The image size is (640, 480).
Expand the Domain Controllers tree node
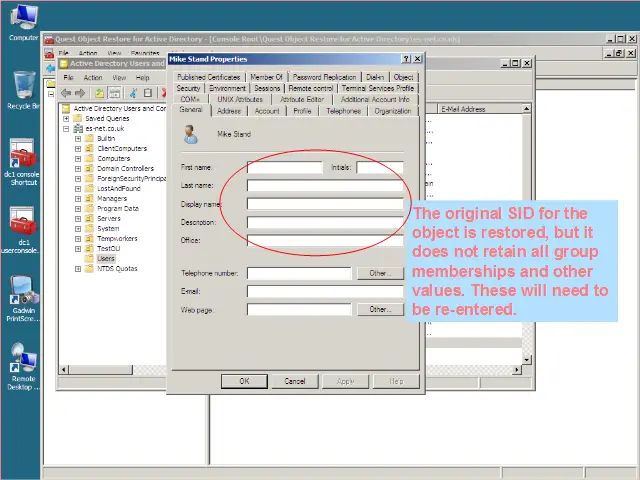[x=78, y=169]
